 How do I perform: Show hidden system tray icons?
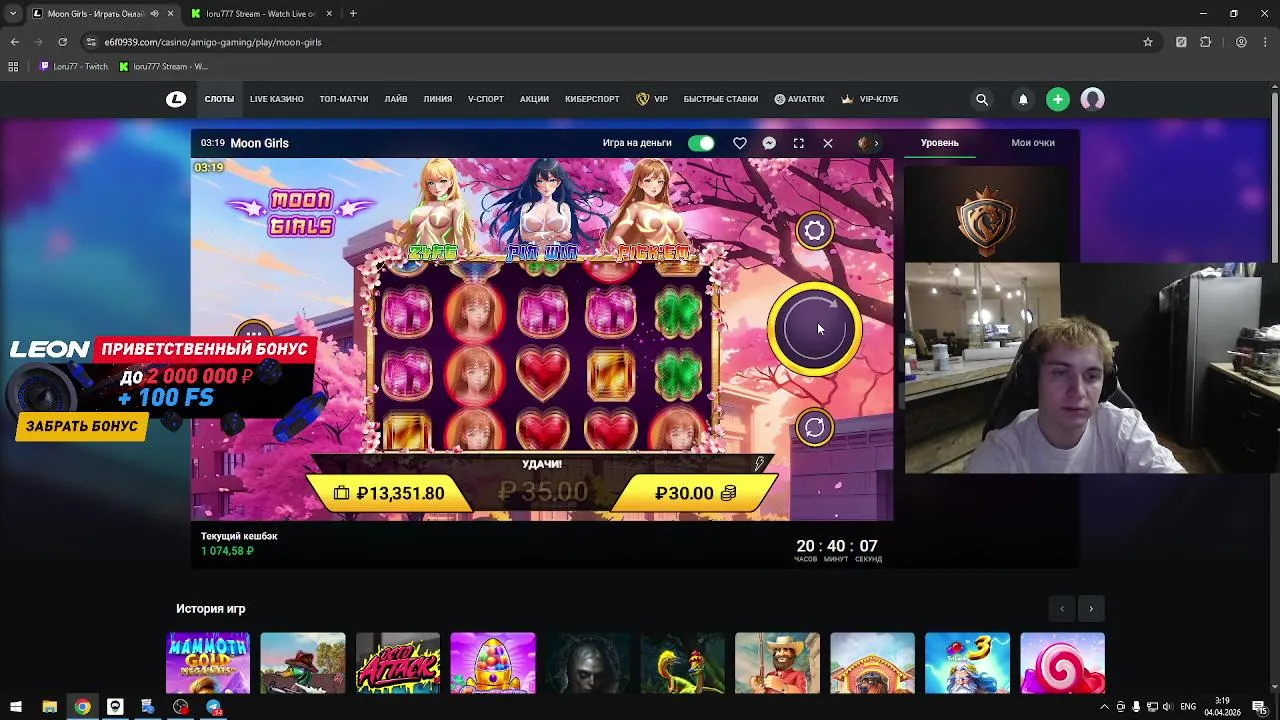coord(1105,707)
